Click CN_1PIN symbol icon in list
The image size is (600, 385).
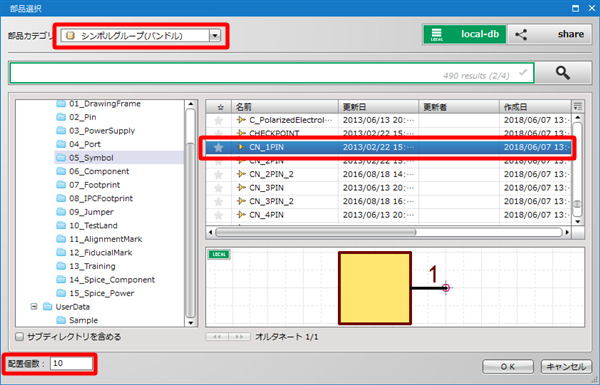(x=241, y=147)
